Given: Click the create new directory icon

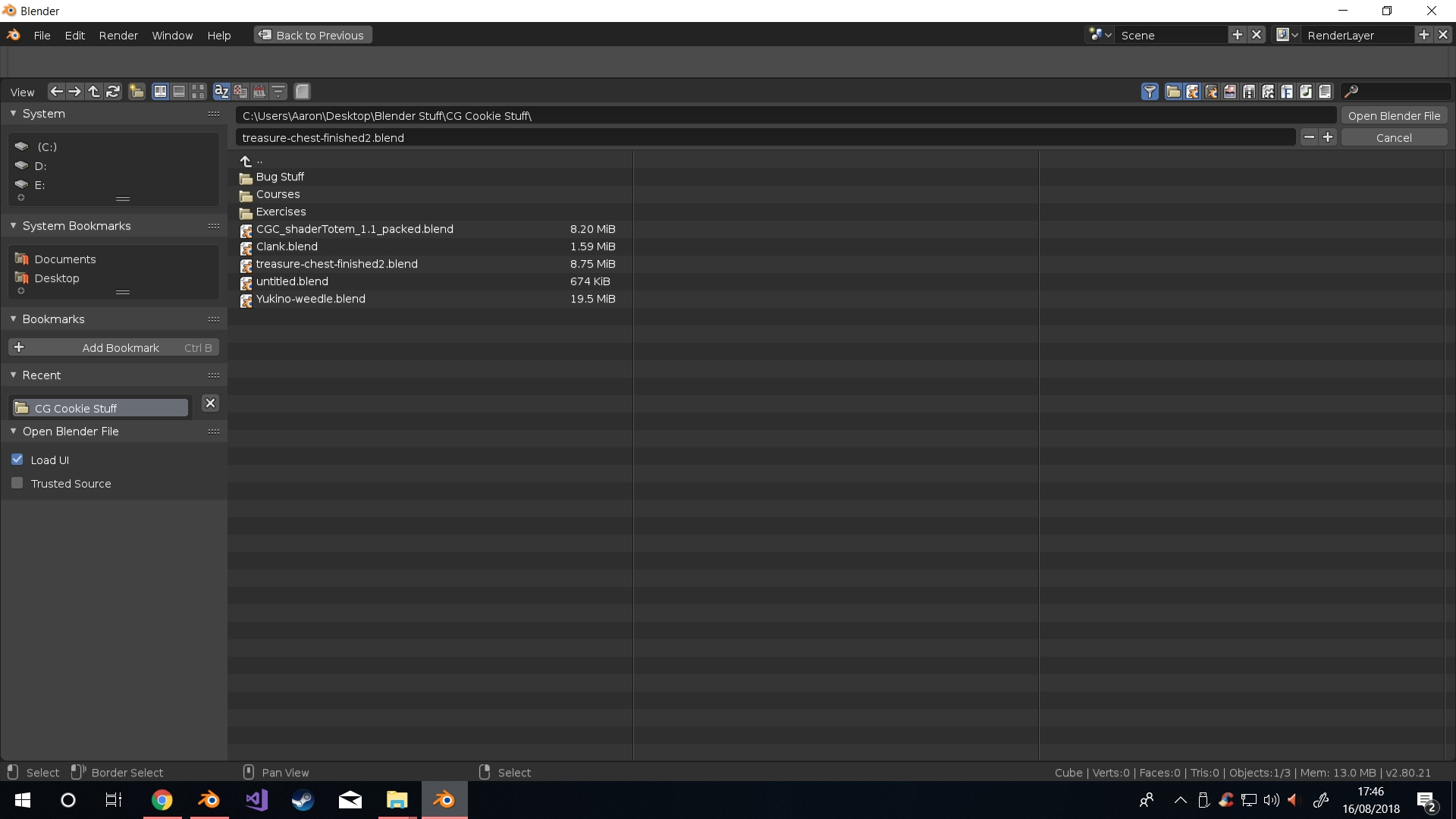Looking at the screenshot, I should 136,92.
